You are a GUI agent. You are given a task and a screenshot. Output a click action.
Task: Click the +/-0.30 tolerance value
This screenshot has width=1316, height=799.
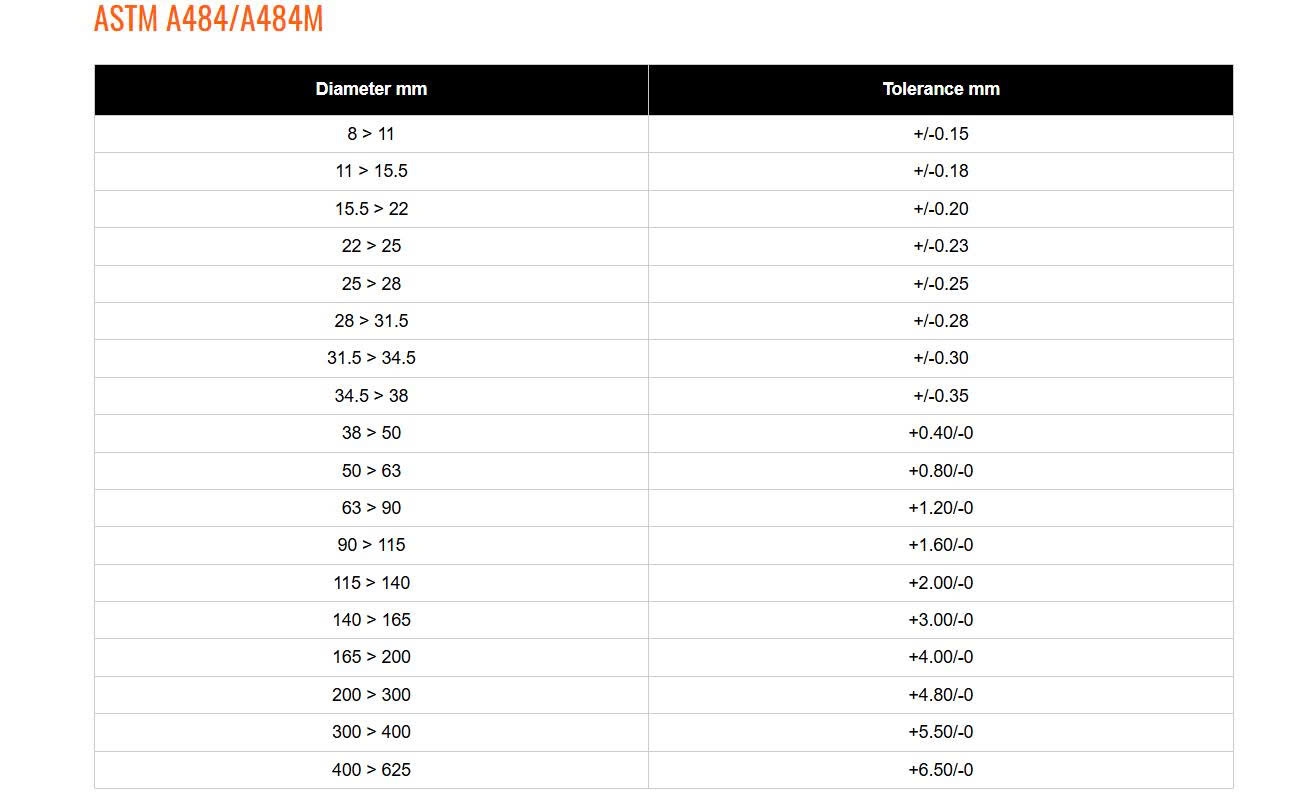point(940,358)
